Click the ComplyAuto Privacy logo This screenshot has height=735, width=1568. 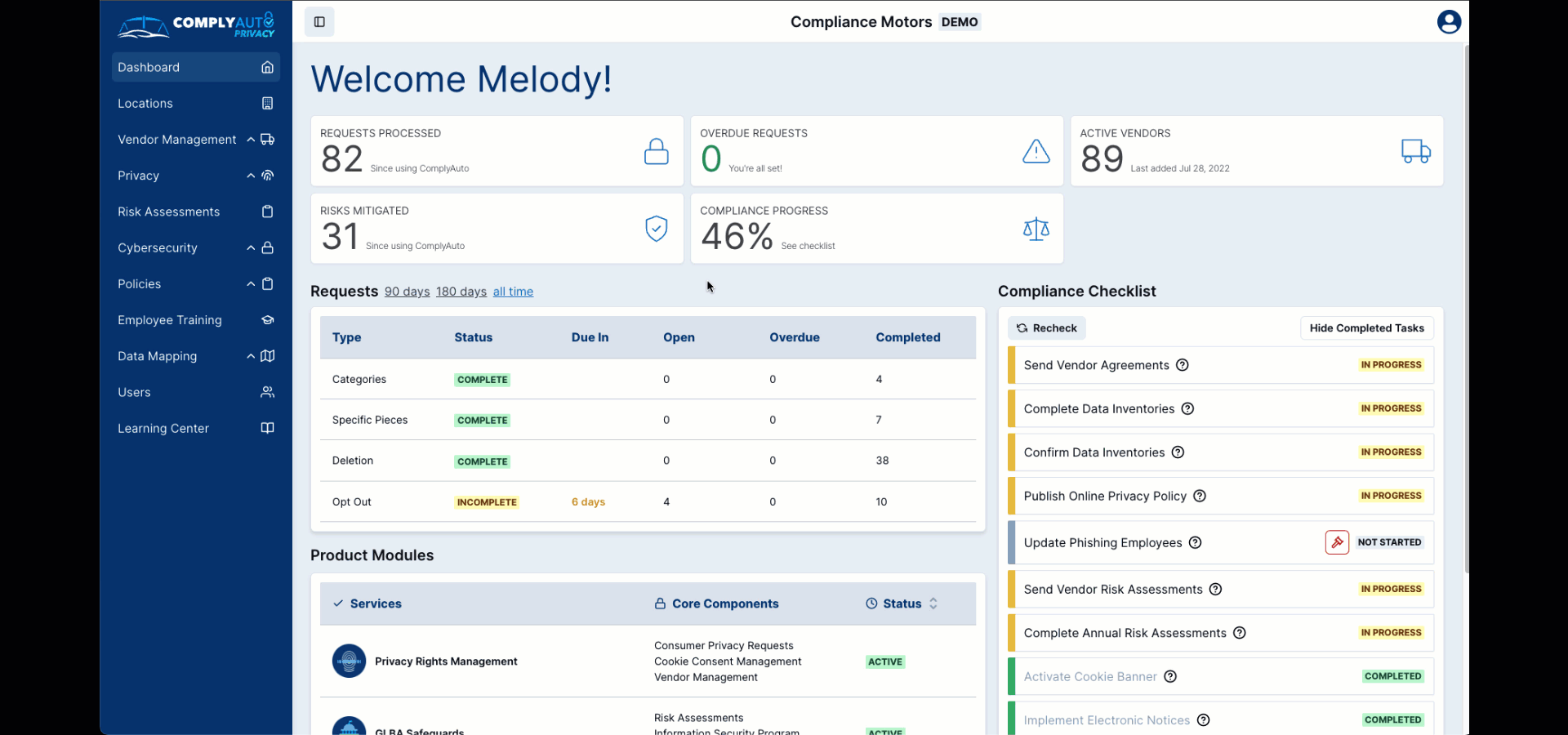pos(196,25)
